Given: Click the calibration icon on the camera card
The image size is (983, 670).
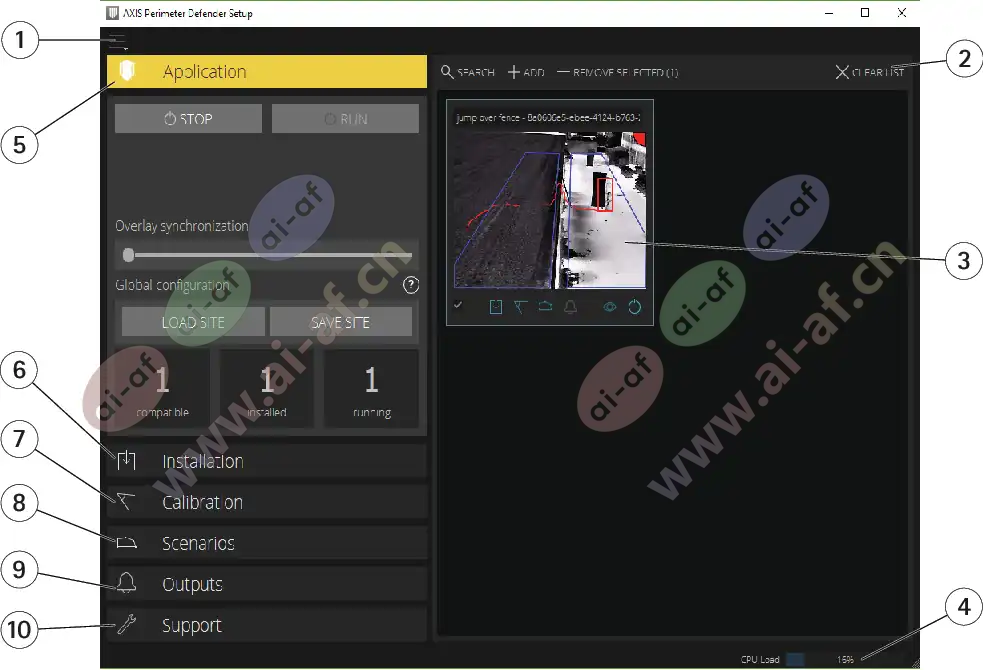Looking at the screenshot, I should click(x=520, y=306).
